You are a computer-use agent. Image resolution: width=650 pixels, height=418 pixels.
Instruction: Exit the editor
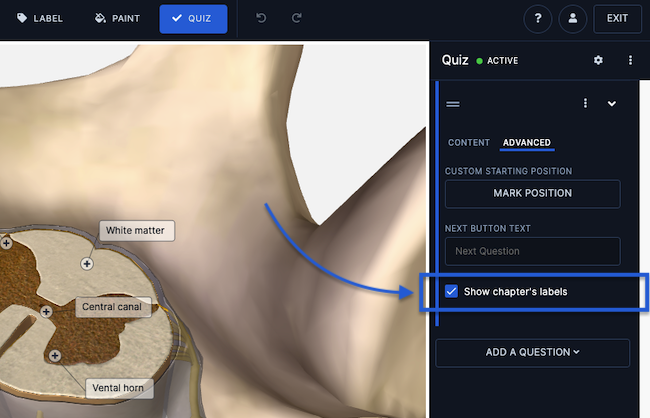pyautogui.click(x=617, y=19)
